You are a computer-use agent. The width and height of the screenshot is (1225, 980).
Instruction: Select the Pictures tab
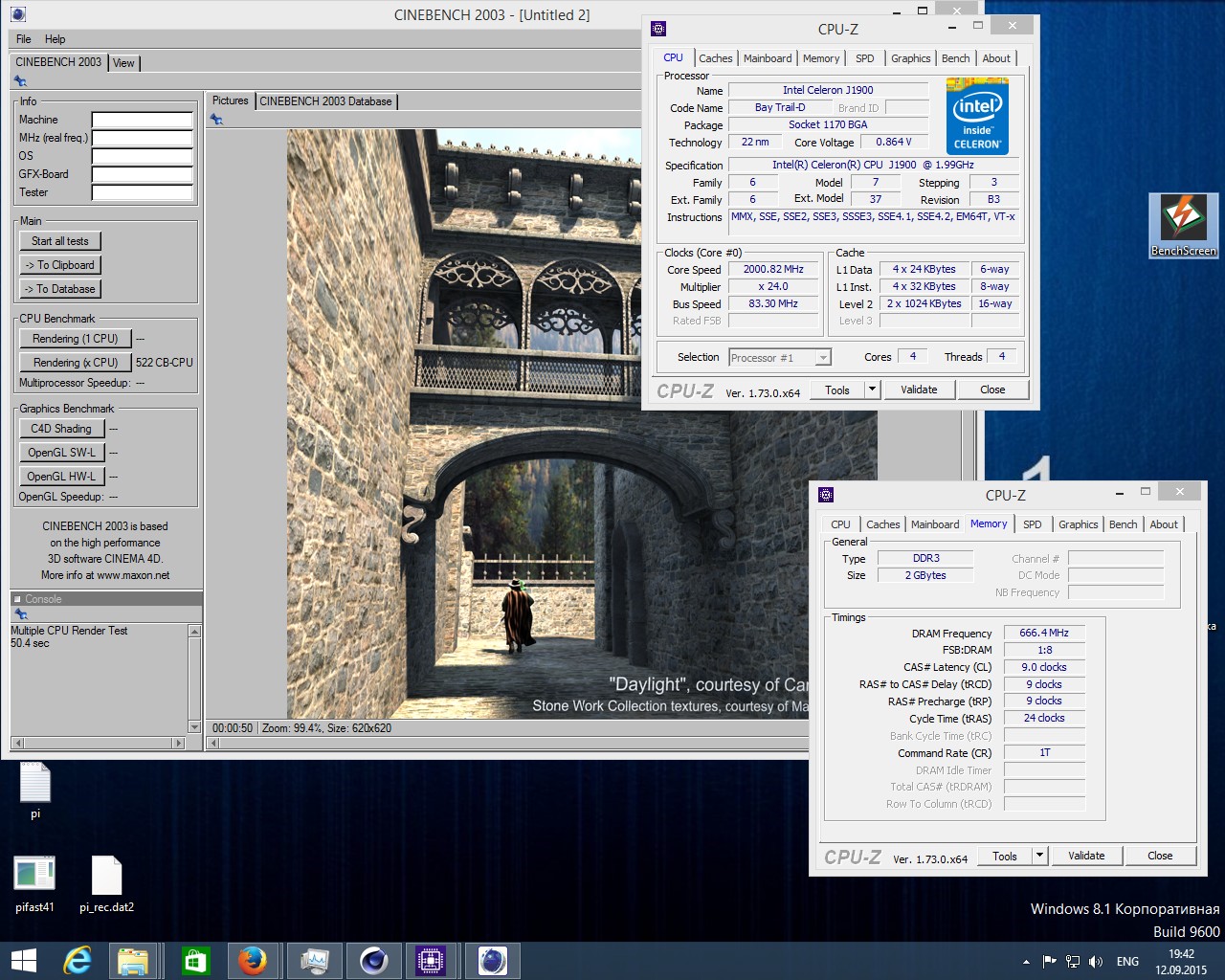pyautogui.click(x=230, y=100)
